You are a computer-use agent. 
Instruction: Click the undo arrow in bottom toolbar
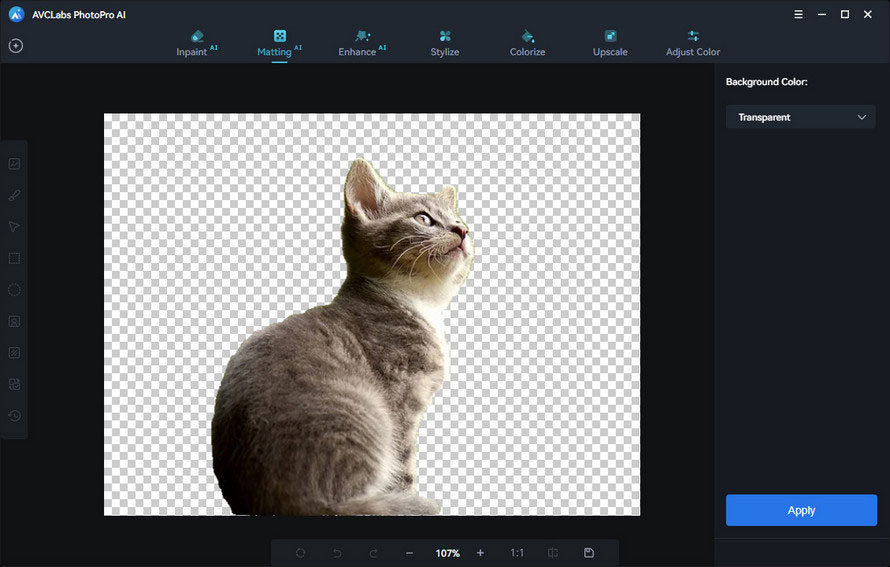coord(338,553)
